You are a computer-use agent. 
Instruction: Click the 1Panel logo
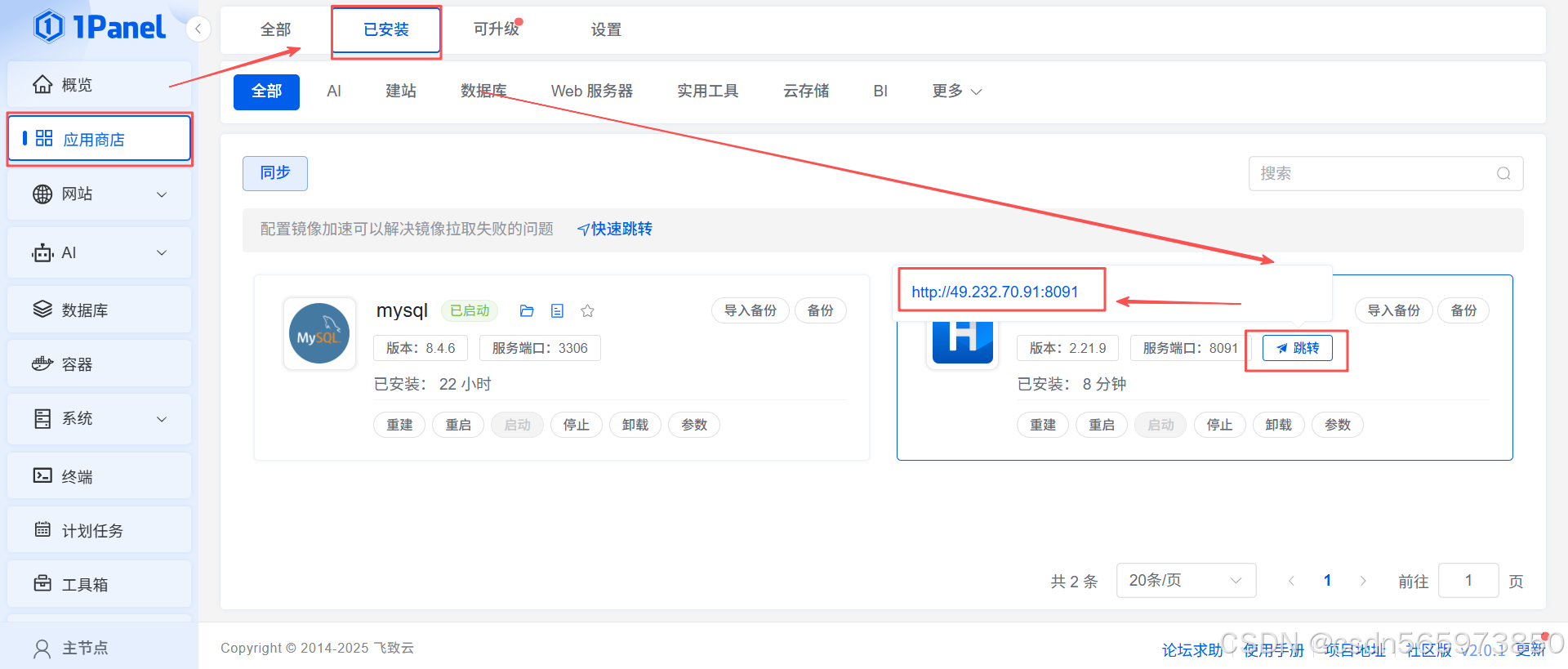[100, 27]
